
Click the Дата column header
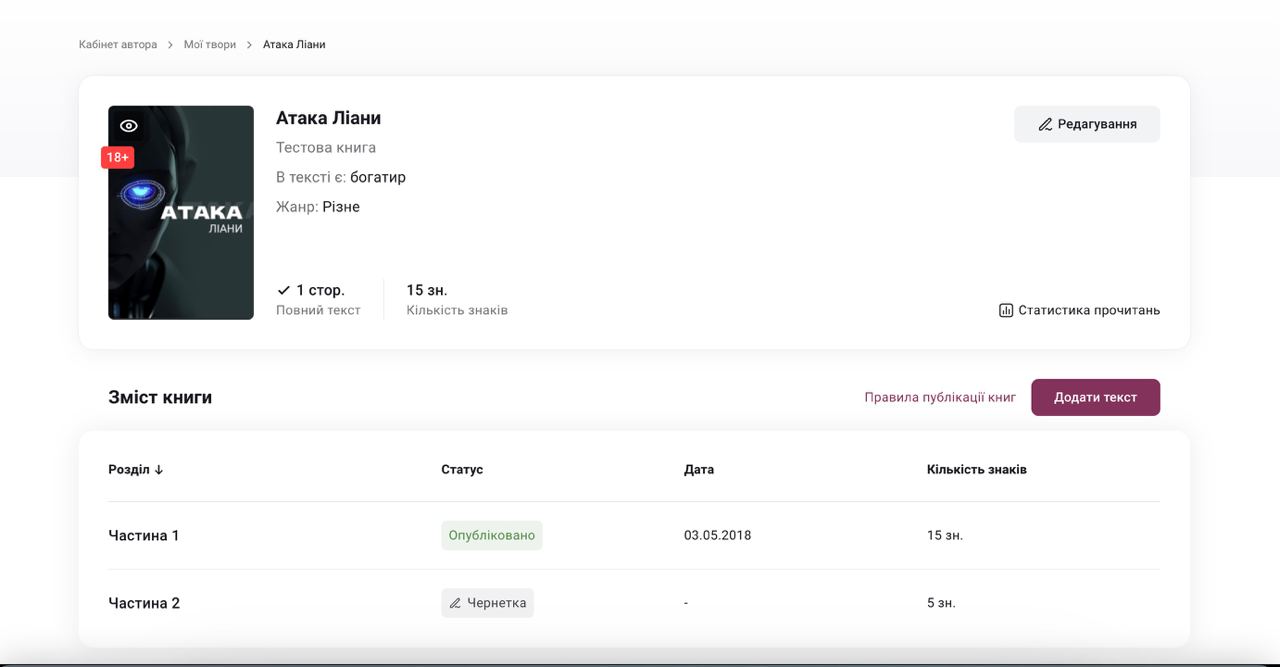699,469
